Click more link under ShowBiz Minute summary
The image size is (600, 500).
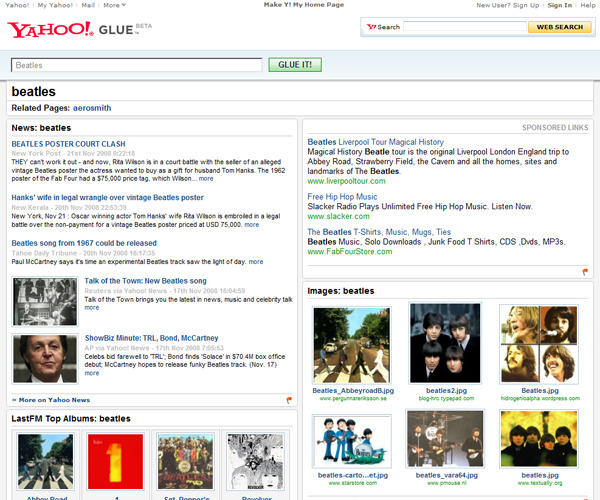coord(91,373)
